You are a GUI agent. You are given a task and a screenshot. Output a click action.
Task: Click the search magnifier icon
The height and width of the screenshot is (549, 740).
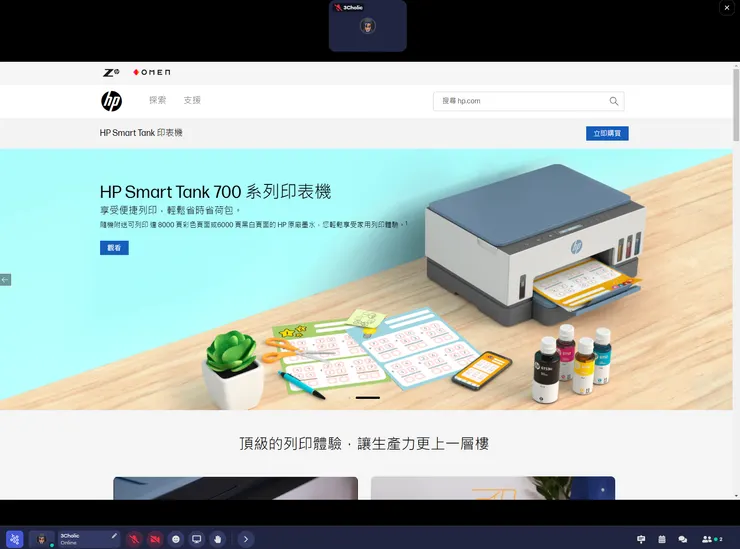pyautogui.click(x=614, y=101)
